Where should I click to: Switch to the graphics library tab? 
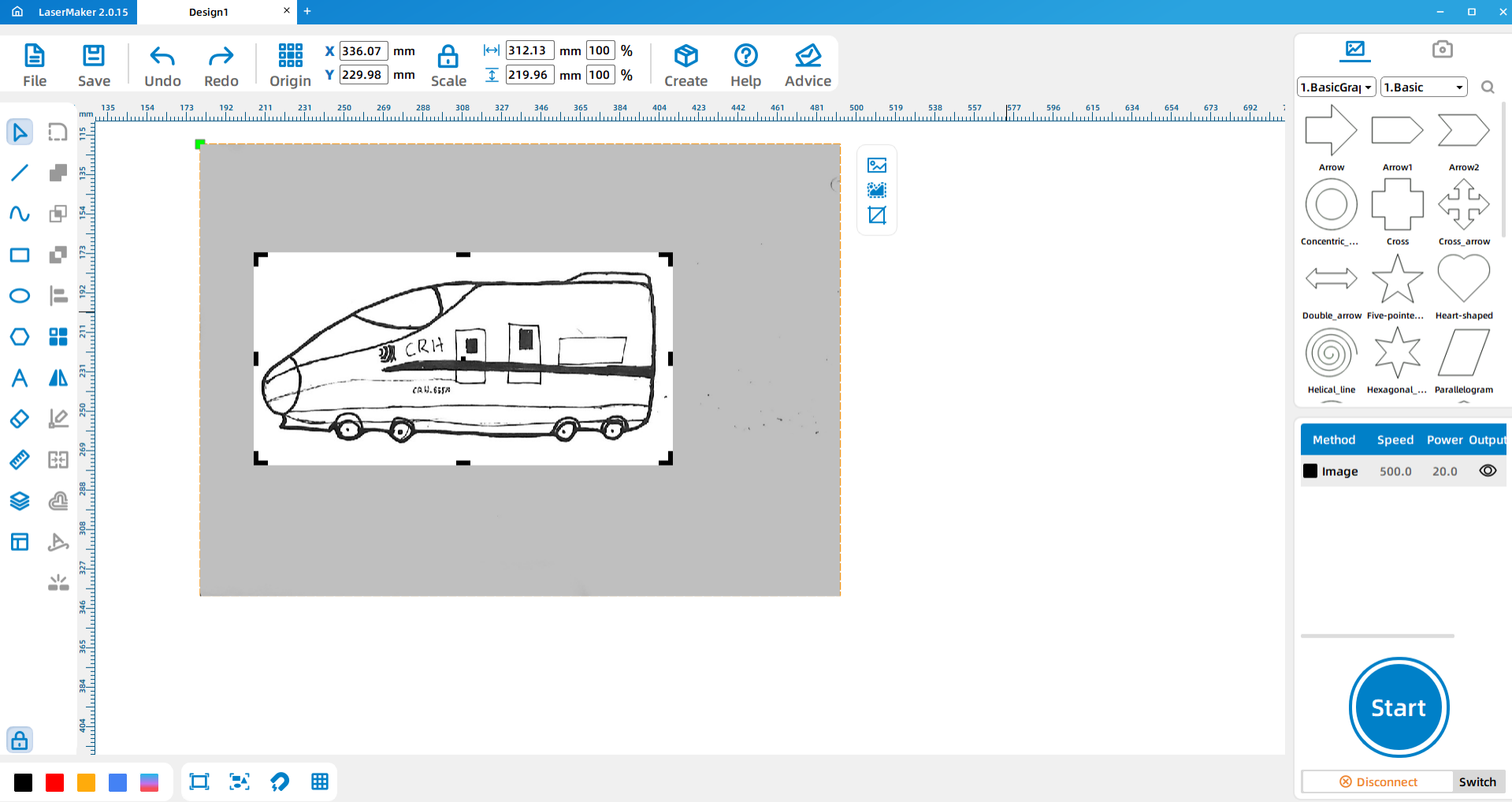1355,50
